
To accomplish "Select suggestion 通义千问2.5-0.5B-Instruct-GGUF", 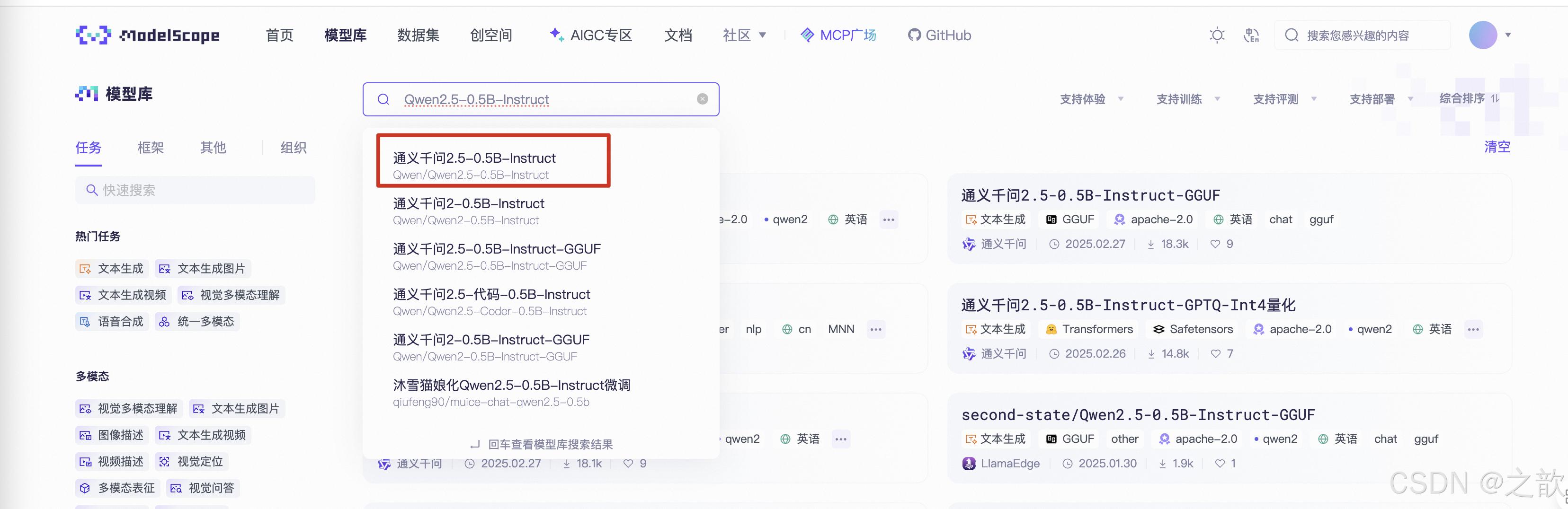I will [x=497, y=256].
